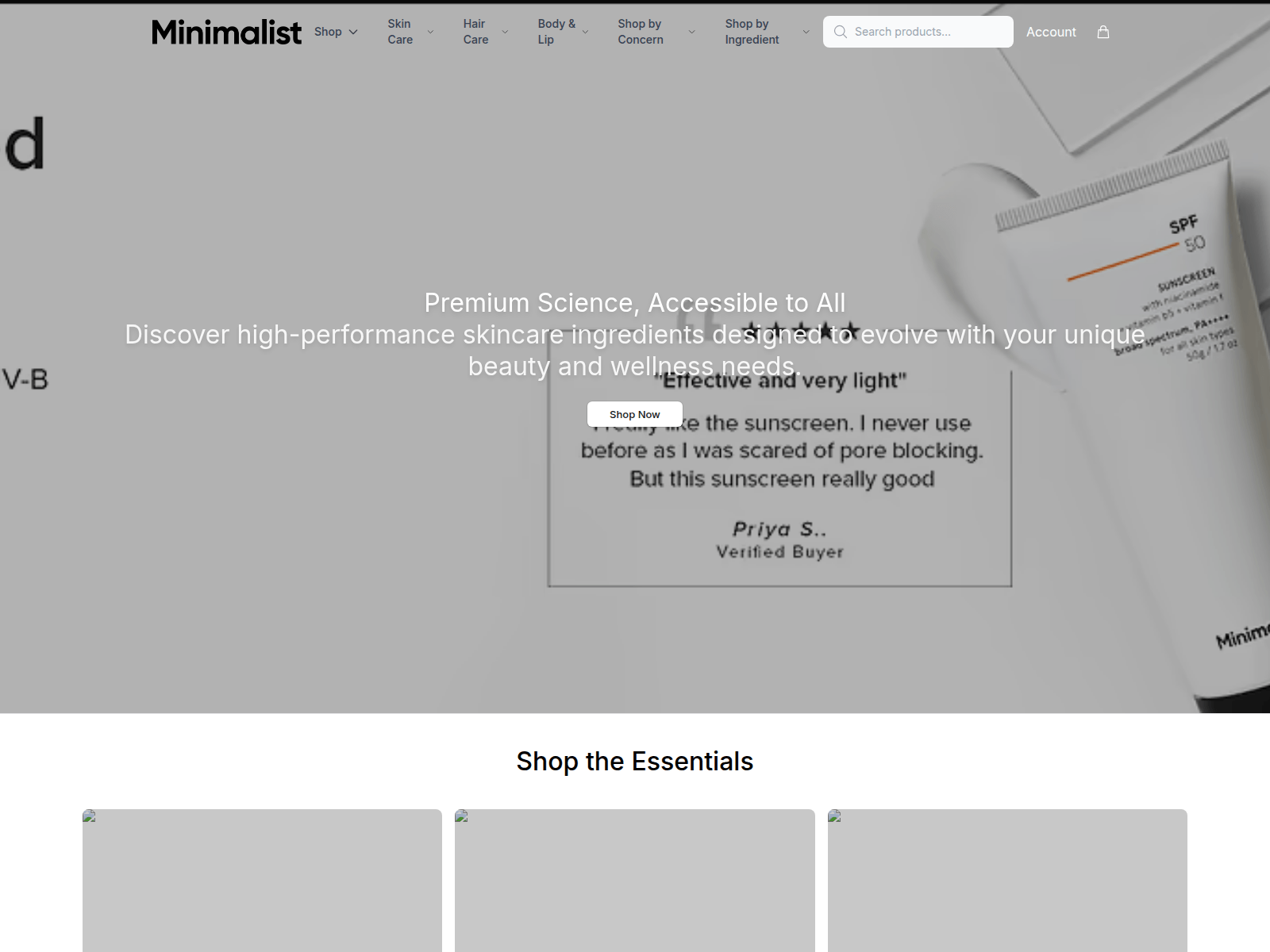Viewport: 1270px width, 952px height.
Task: Click the Minimalist logo
Action: click(x=226, y=32)
